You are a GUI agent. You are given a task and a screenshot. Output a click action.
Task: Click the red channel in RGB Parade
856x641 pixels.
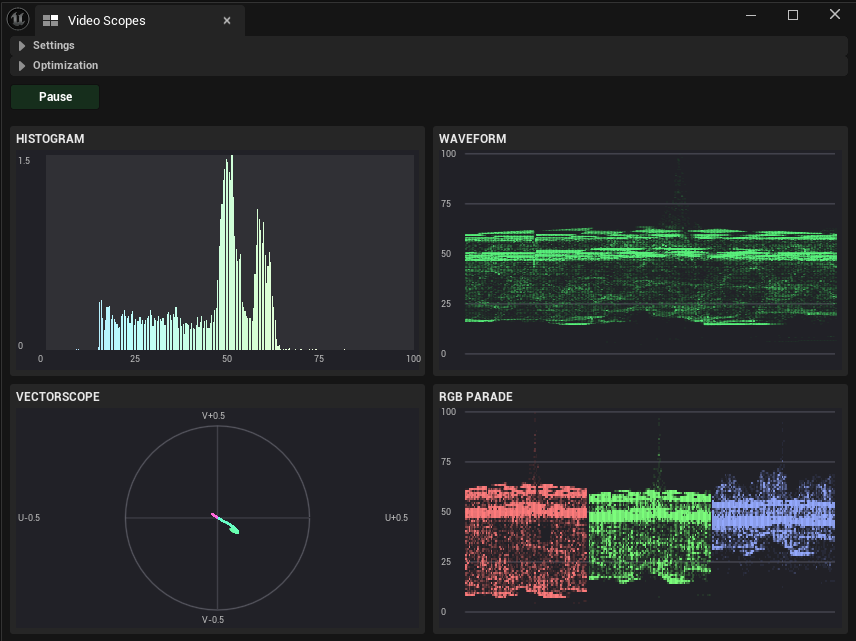coord(526,541)
